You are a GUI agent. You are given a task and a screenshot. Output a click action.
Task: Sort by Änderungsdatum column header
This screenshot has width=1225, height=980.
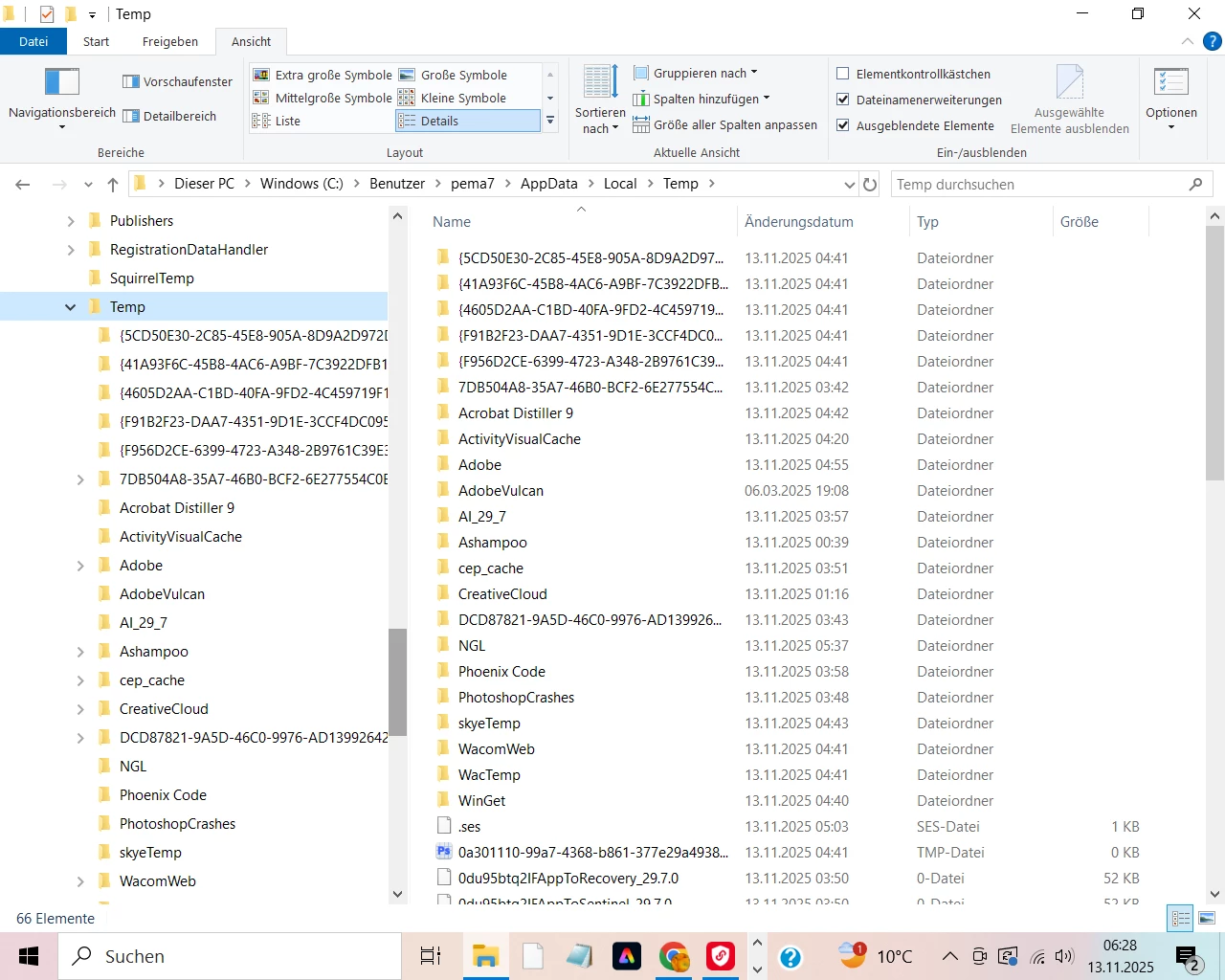click(823, 221)
